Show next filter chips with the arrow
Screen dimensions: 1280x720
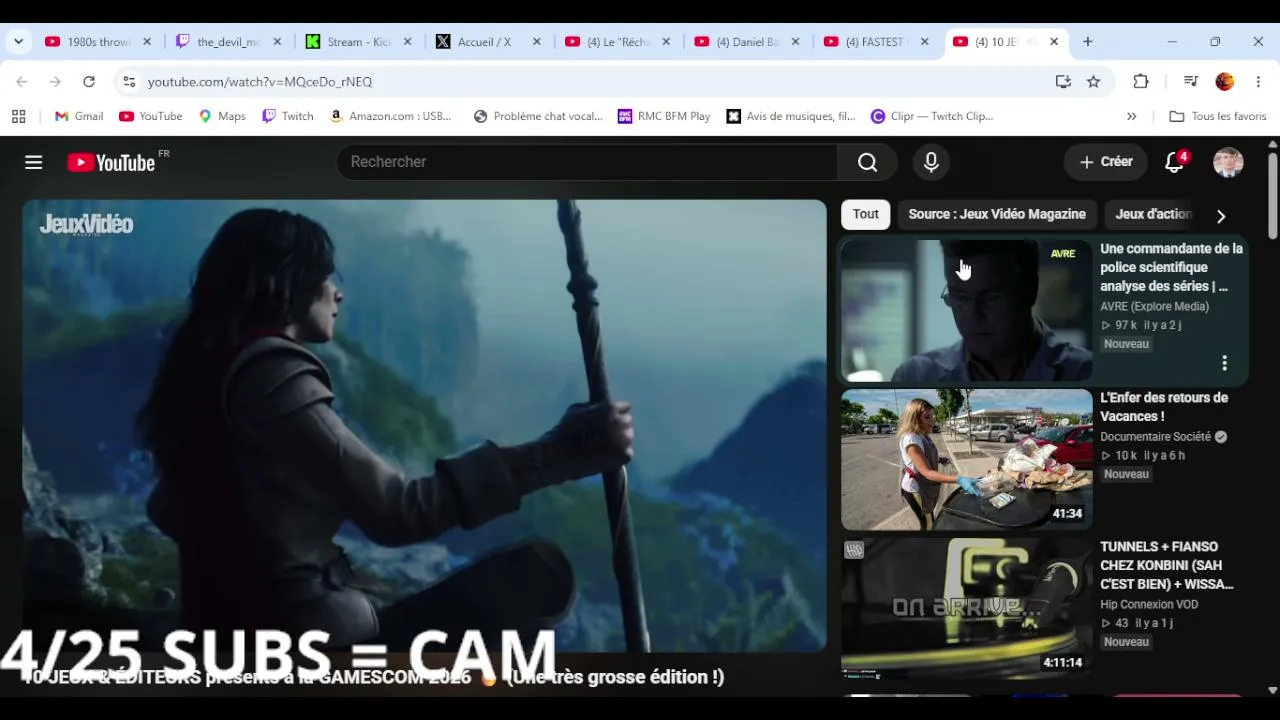click(1220, 215)
